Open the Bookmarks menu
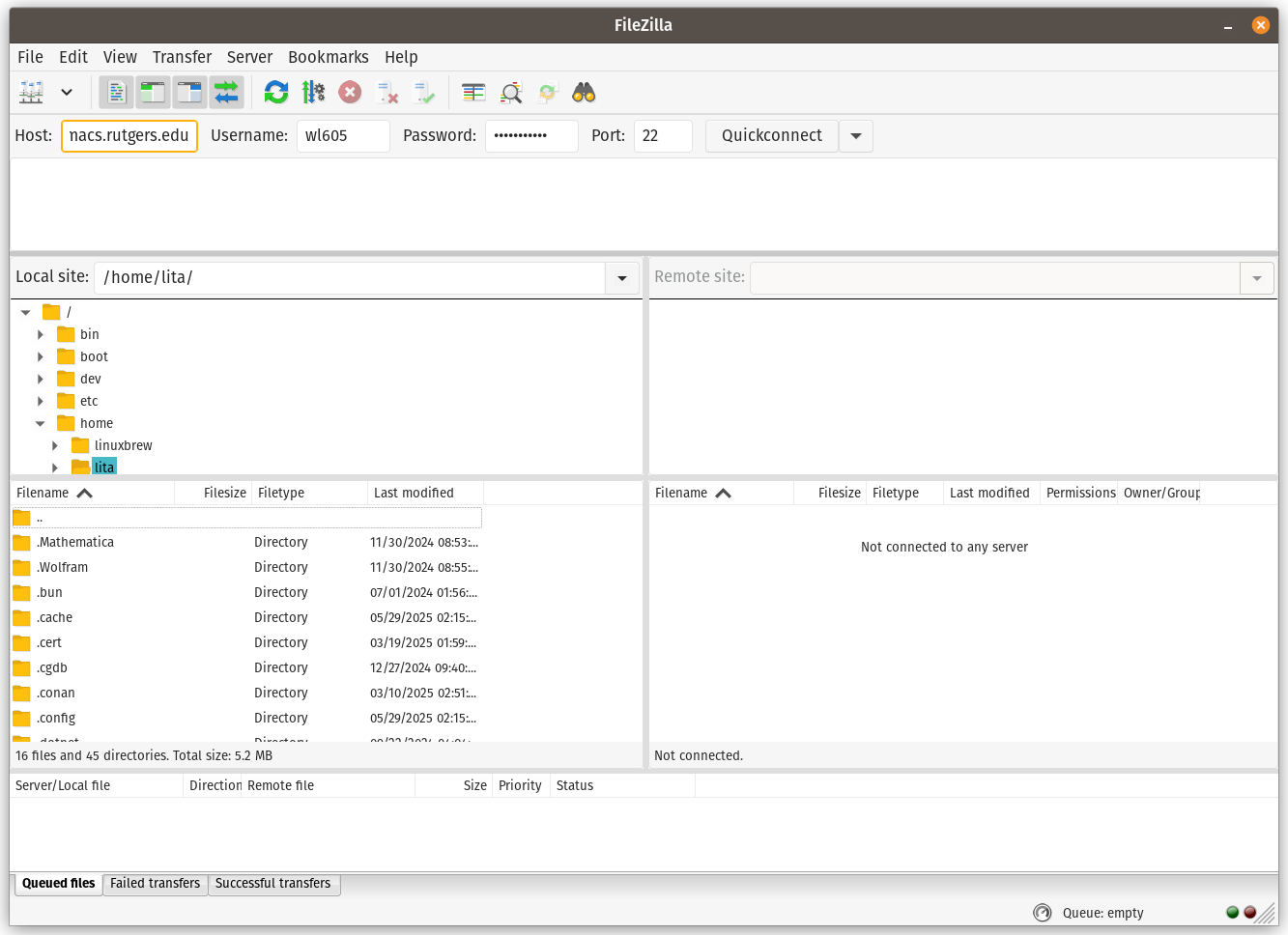The image size is (1288, 935). [329, 57]
